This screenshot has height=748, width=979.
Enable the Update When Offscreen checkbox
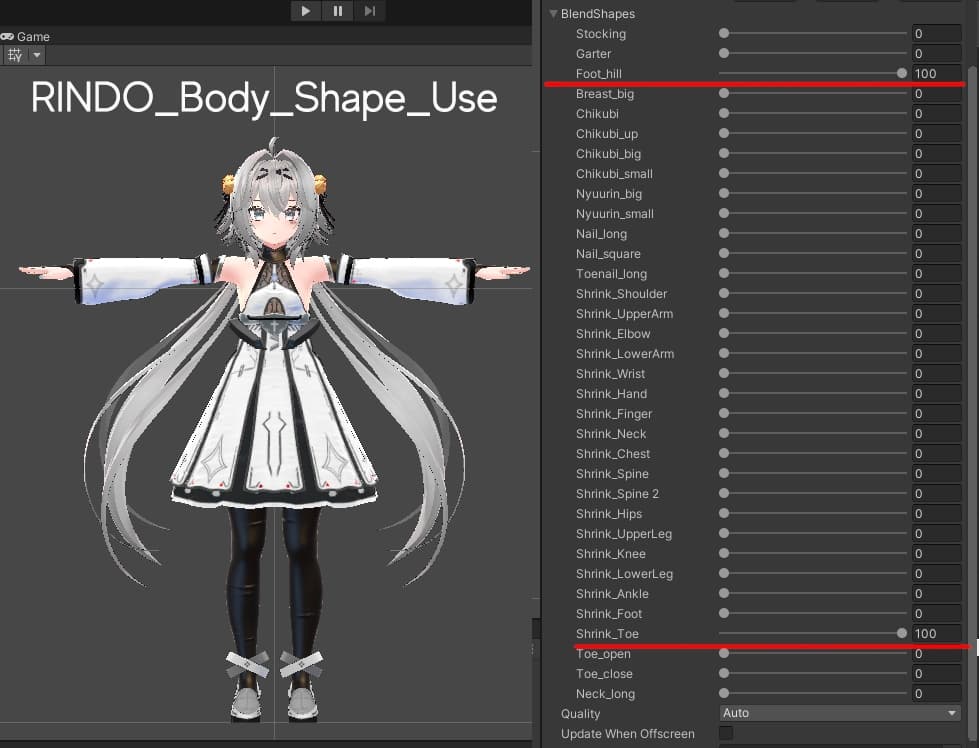pyautogui.click(x=727, y=733)
